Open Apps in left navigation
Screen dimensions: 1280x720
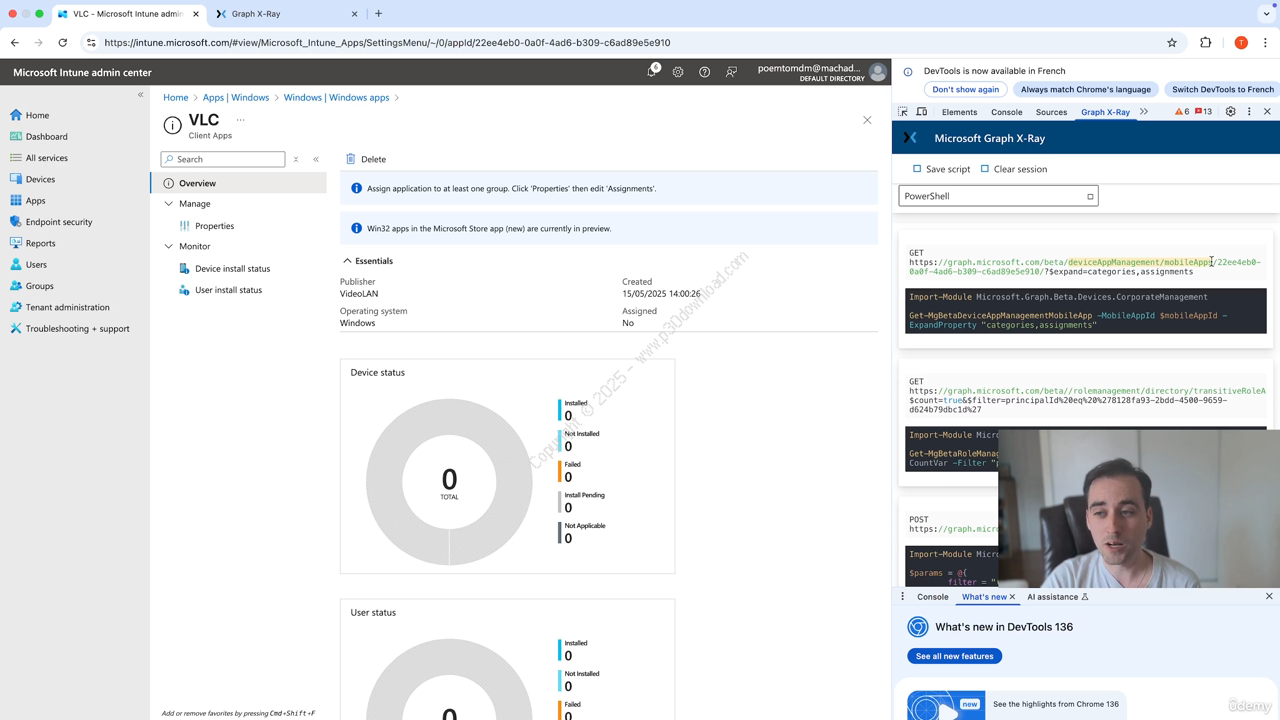point(35,200)
